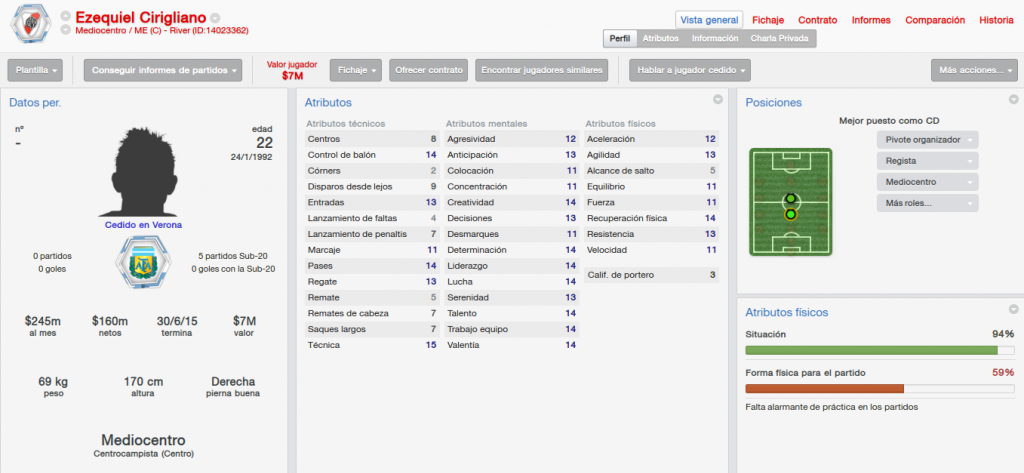Click the lower circular icon left of Mediocentro subtitle
Image resolution: width=1024 pixels, height=473 pixels.
tap(65, 30)
